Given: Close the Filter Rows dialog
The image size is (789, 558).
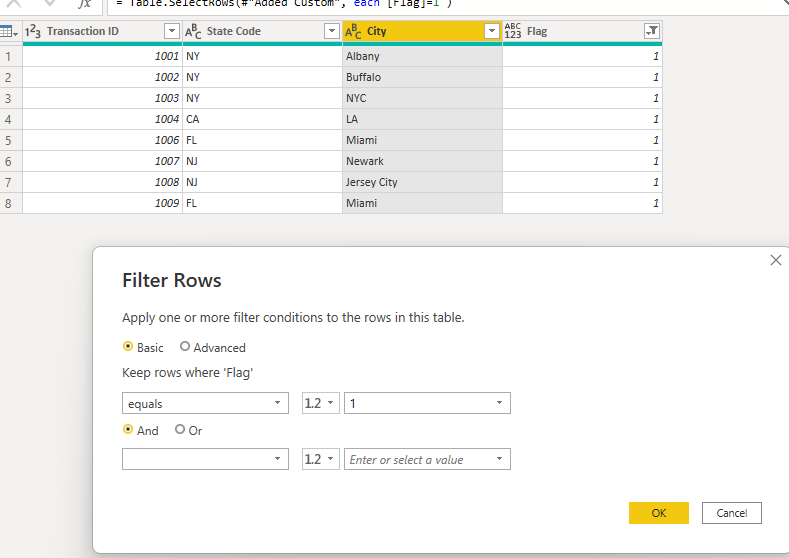Looking at the screenshot, I should (x=775, y=260).
